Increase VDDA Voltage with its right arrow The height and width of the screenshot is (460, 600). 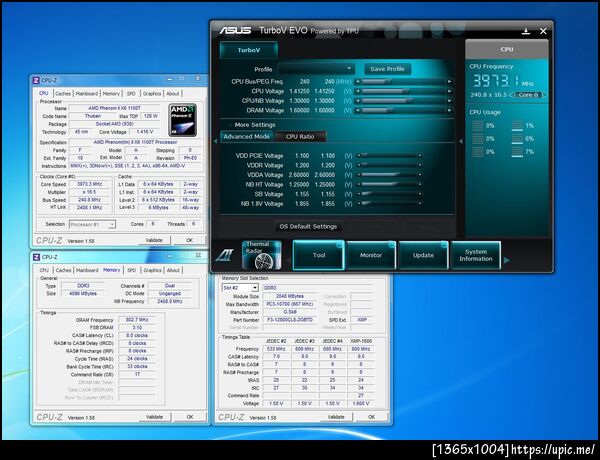click(x=420, y=175)
